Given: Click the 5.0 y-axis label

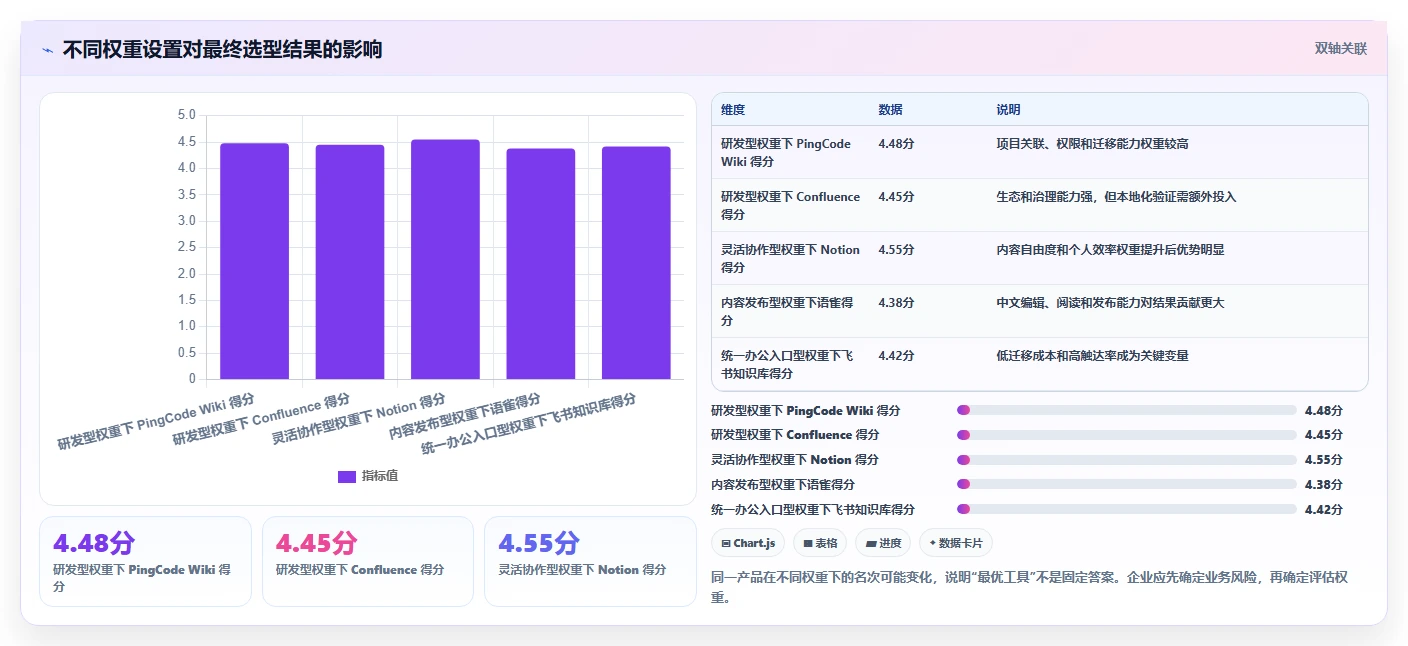Looking at the screenshot, I should pos(186,115).
